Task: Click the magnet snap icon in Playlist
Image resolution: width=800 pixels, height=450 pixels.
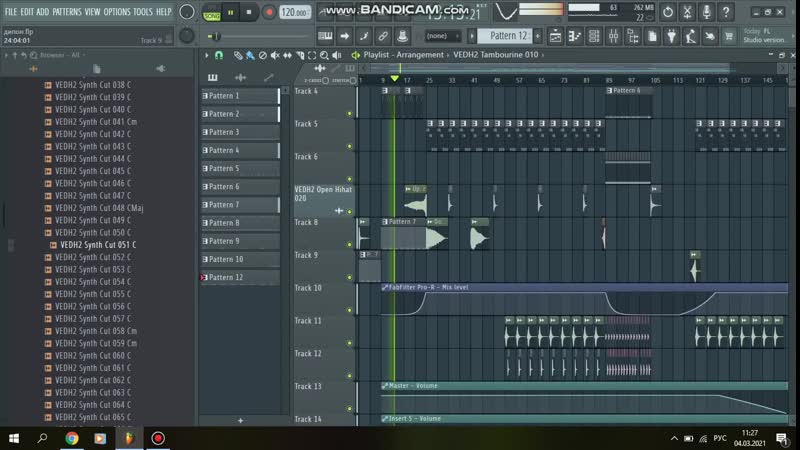Action: coord(219,55)
